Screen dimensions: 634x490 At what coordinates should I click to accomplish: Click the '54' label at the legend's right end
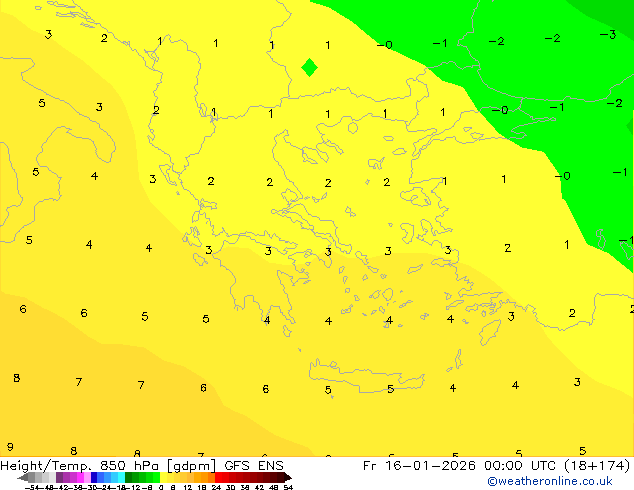pos(288,488)
